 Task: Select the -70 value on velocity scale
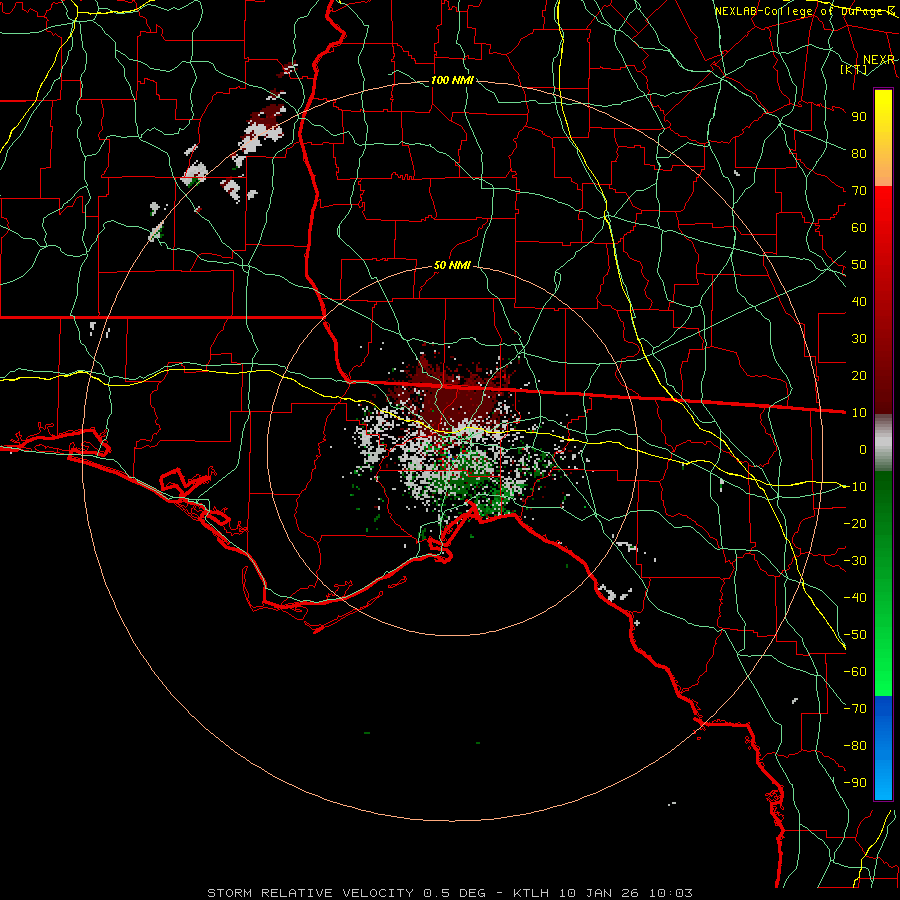[856, 709]
